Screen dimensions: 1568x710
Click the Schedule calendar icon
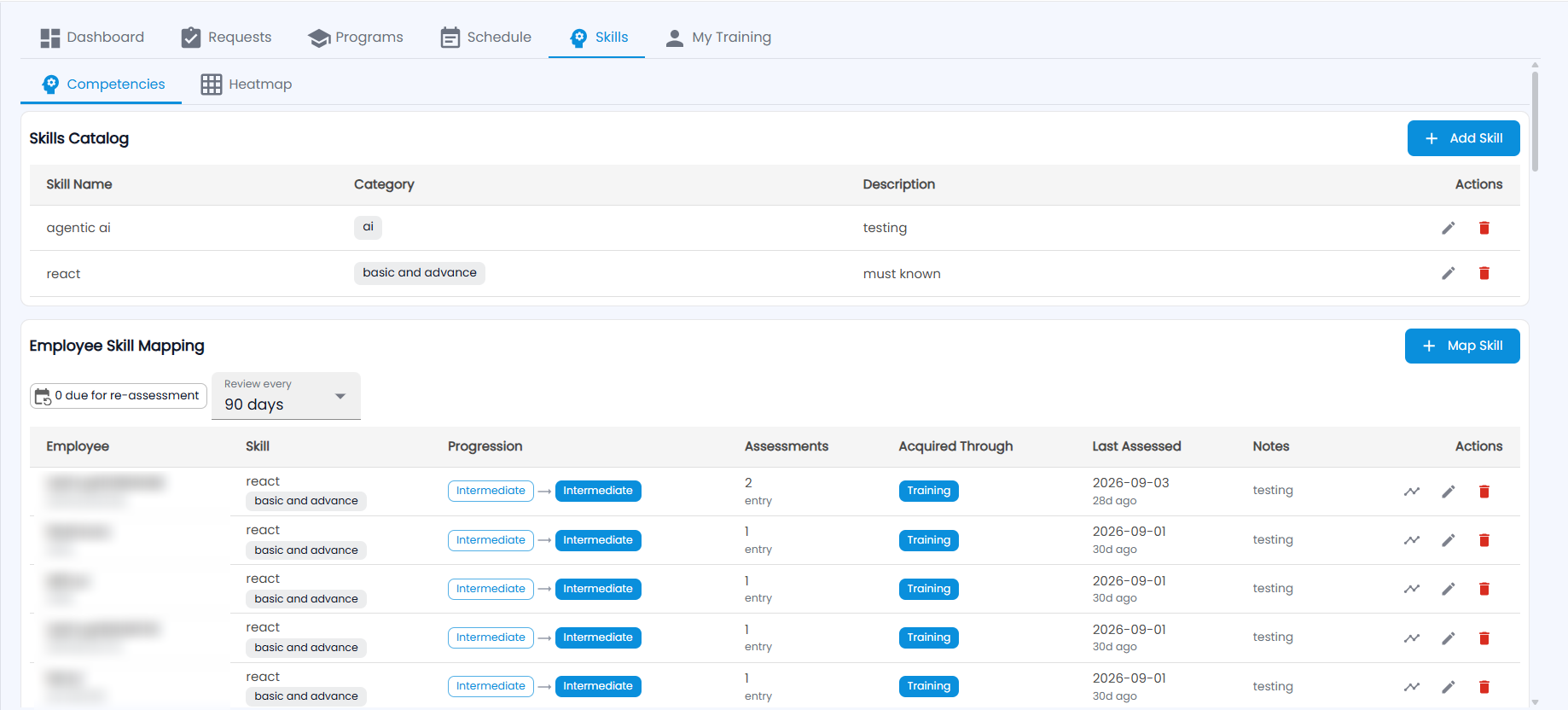coord(450,38)
